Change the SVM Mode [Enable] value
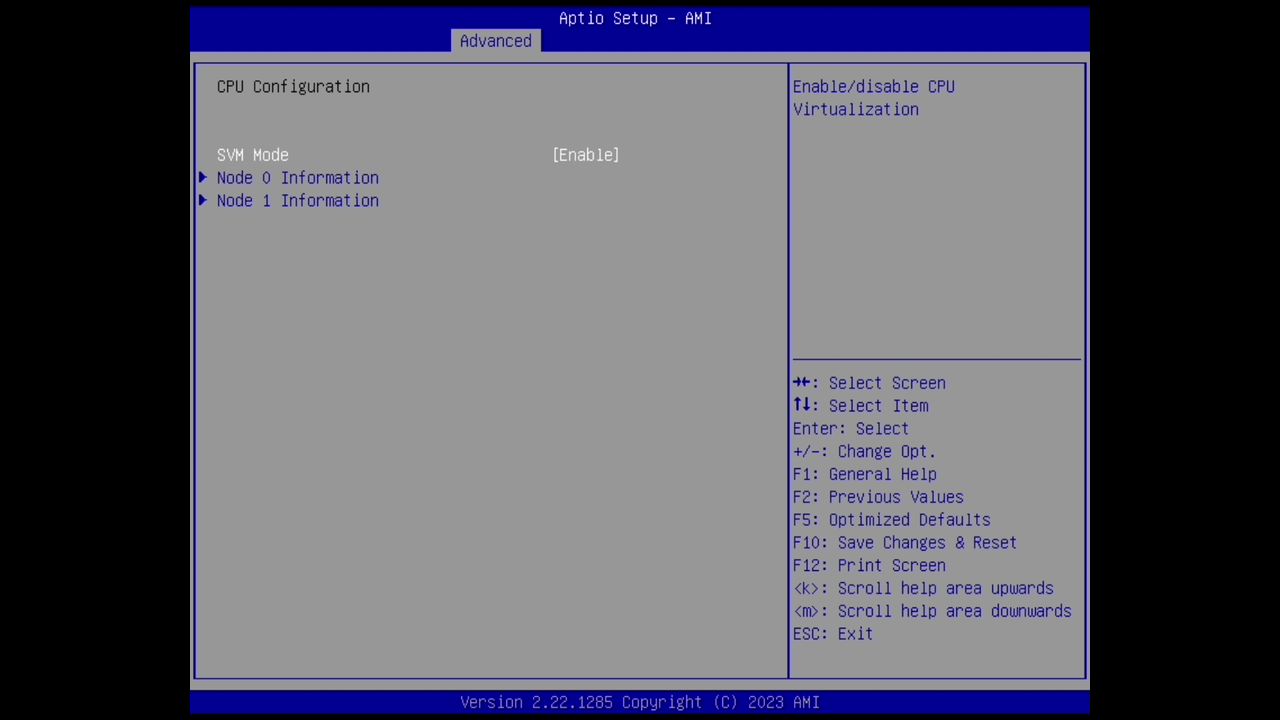This screenshot has width=1280, height=720. pos(586,155)
